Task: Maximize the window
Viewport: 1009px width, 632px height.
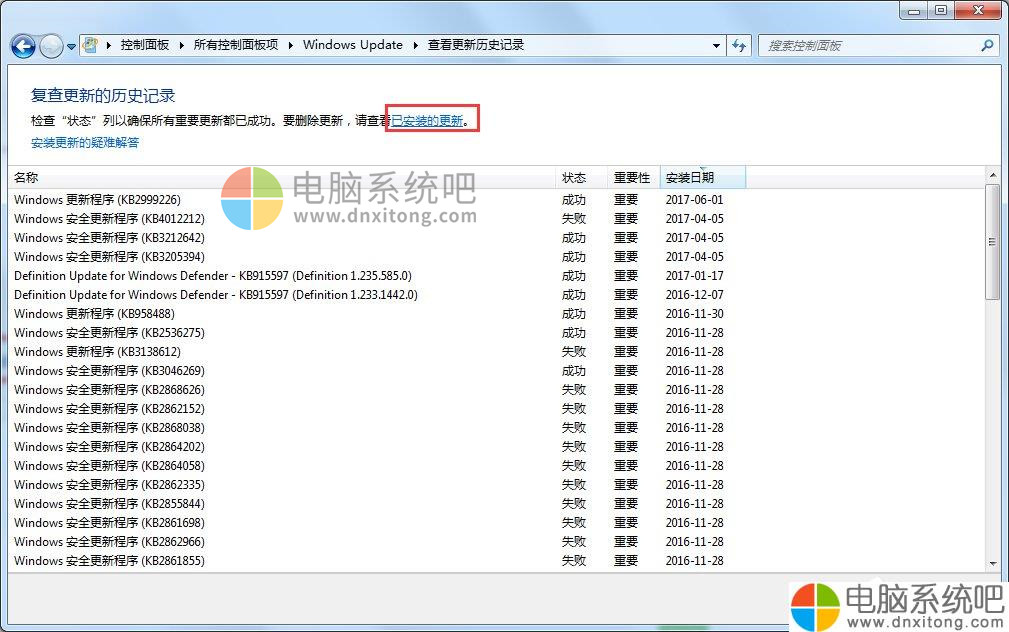Action: (941, 10)
